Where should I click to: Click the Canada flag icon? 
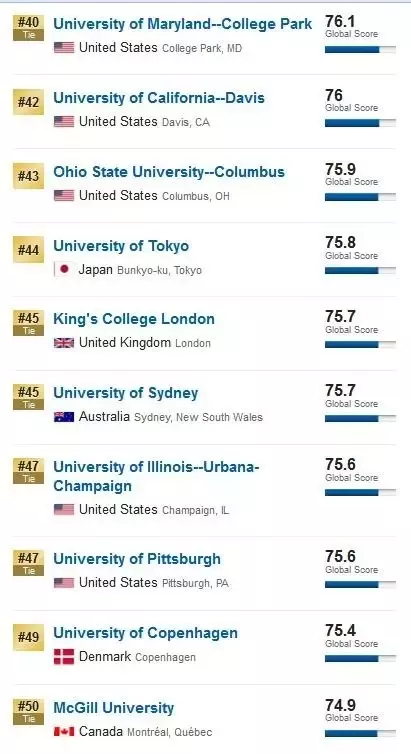click(x=64, y=732)
